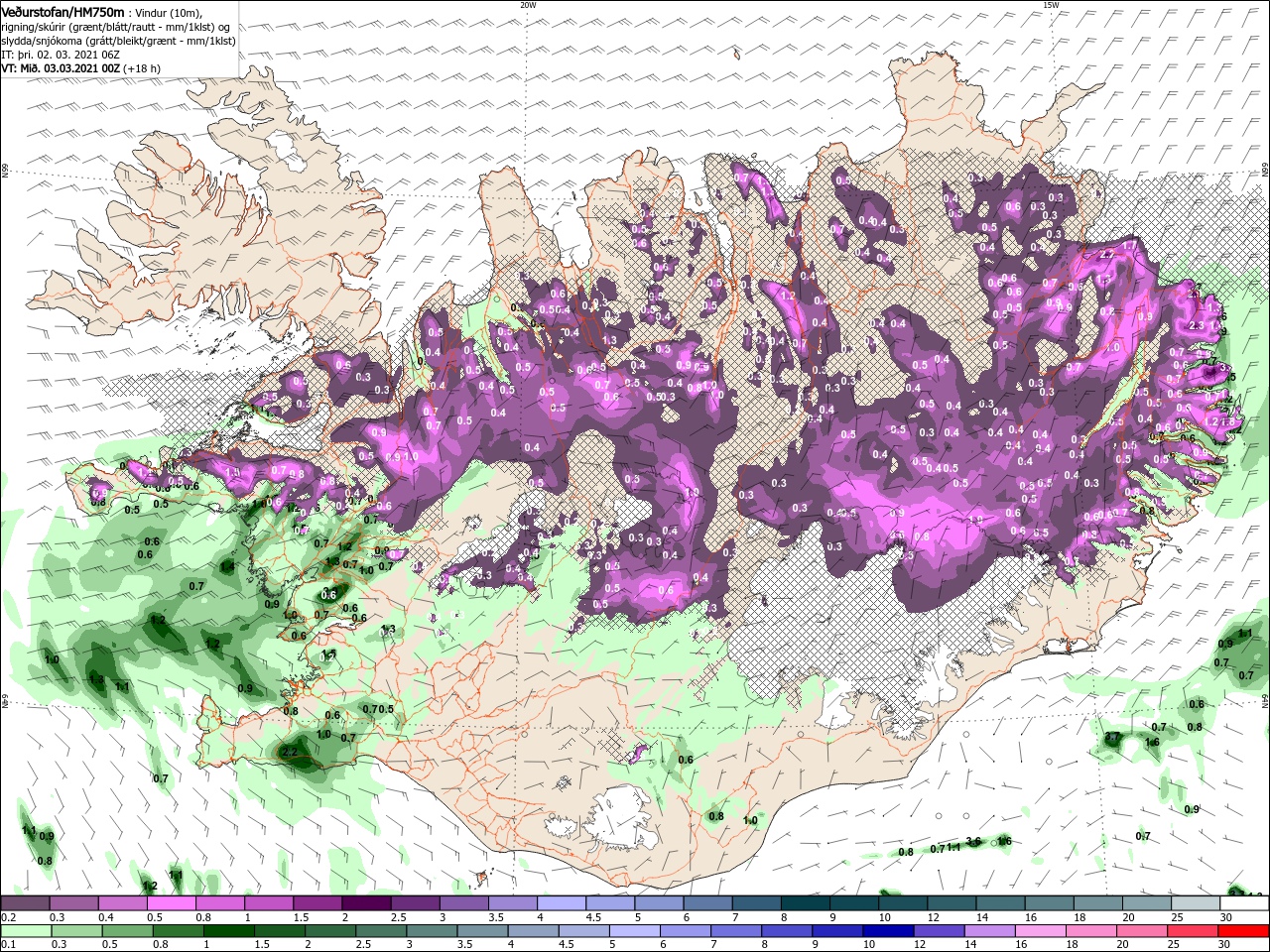Pick the dark purple 2 snow legend swatch
The width and height of the screenshot is (1270, 952).
coord(365,903)
